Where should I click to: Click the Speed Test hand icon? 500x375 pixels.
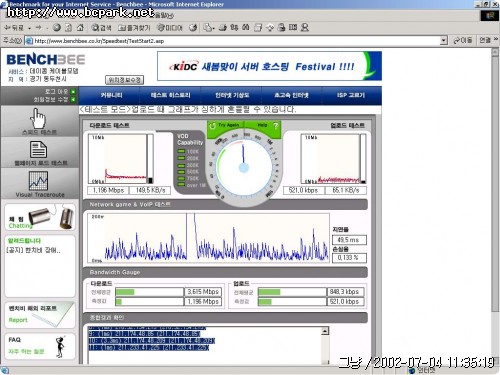38,118
